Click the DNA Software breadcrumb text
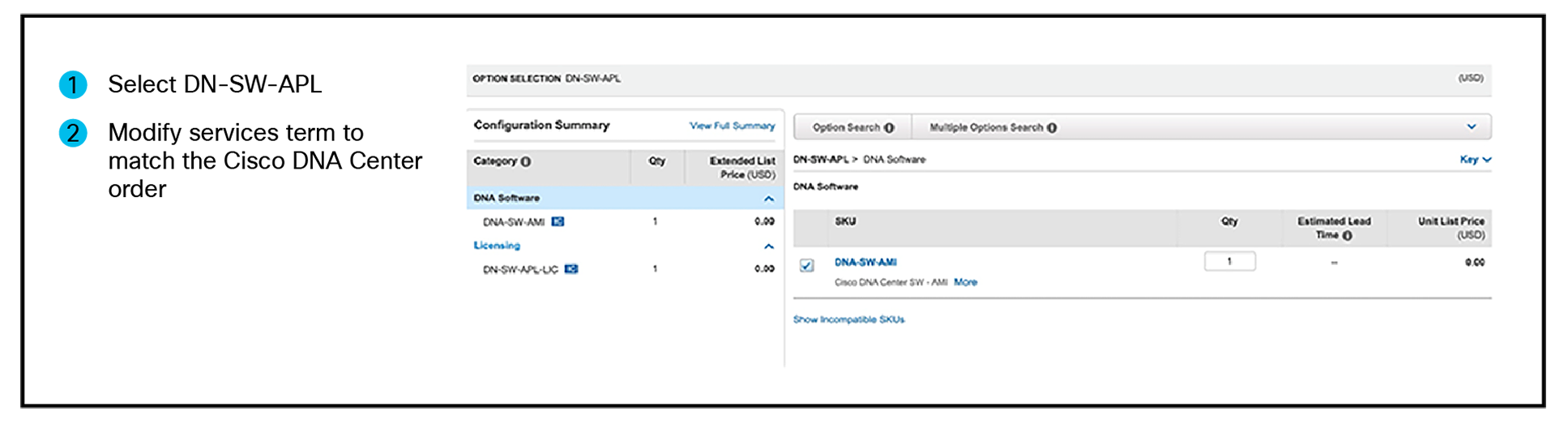 pos(894,160)
